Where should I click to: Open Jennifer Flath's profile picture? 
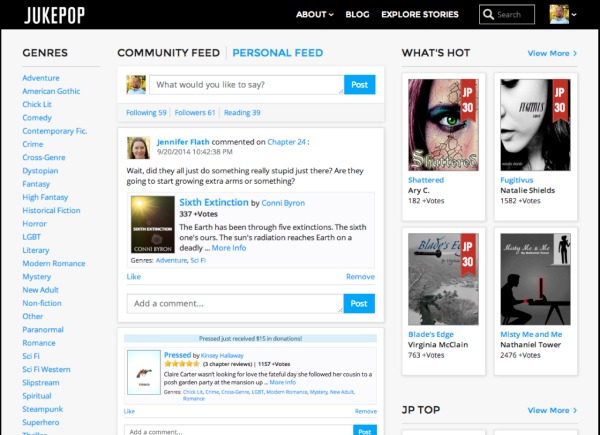pos(138,148)
